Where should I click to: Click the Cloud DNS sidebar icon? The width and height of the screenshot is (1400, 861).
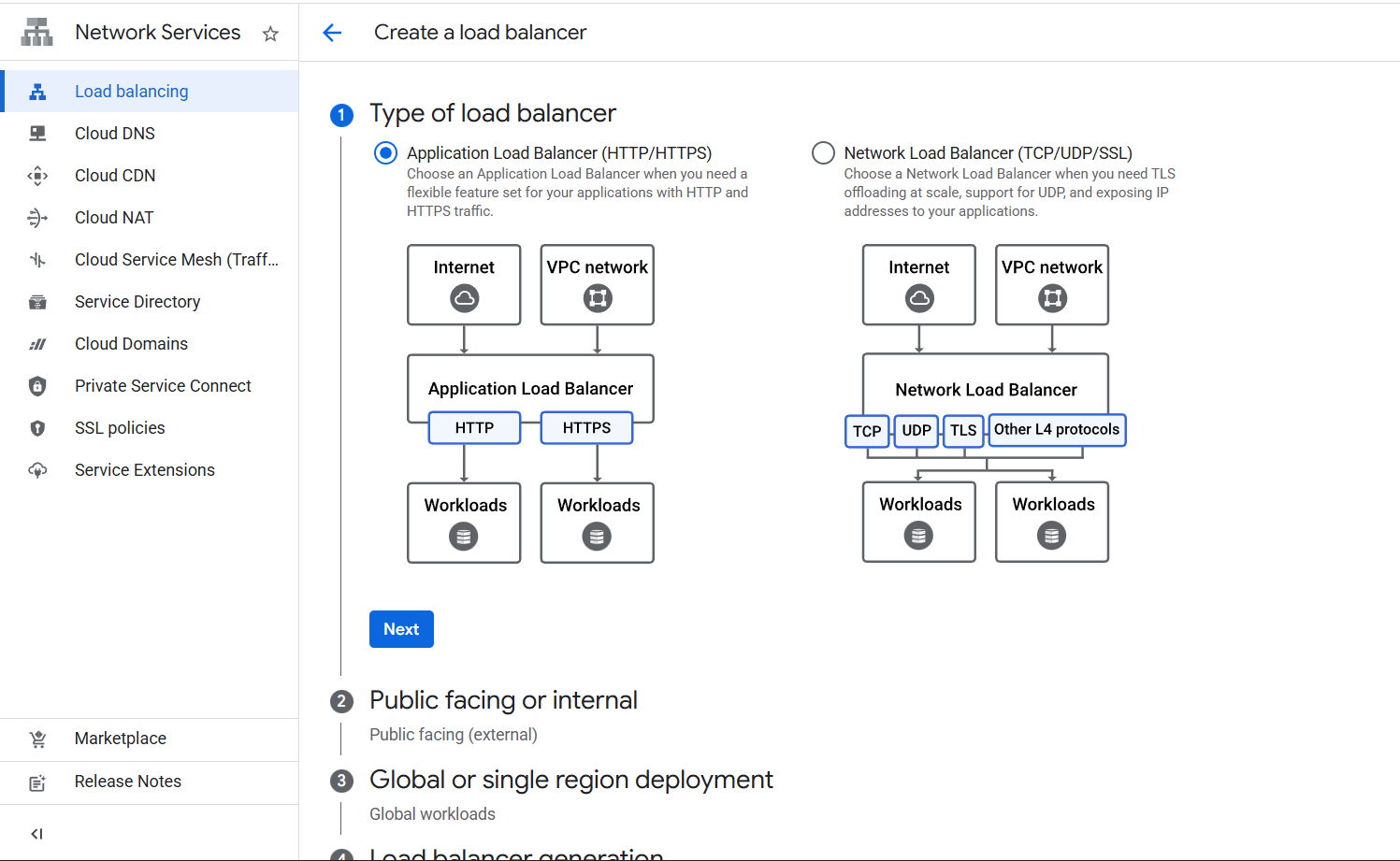click(37, 134)
